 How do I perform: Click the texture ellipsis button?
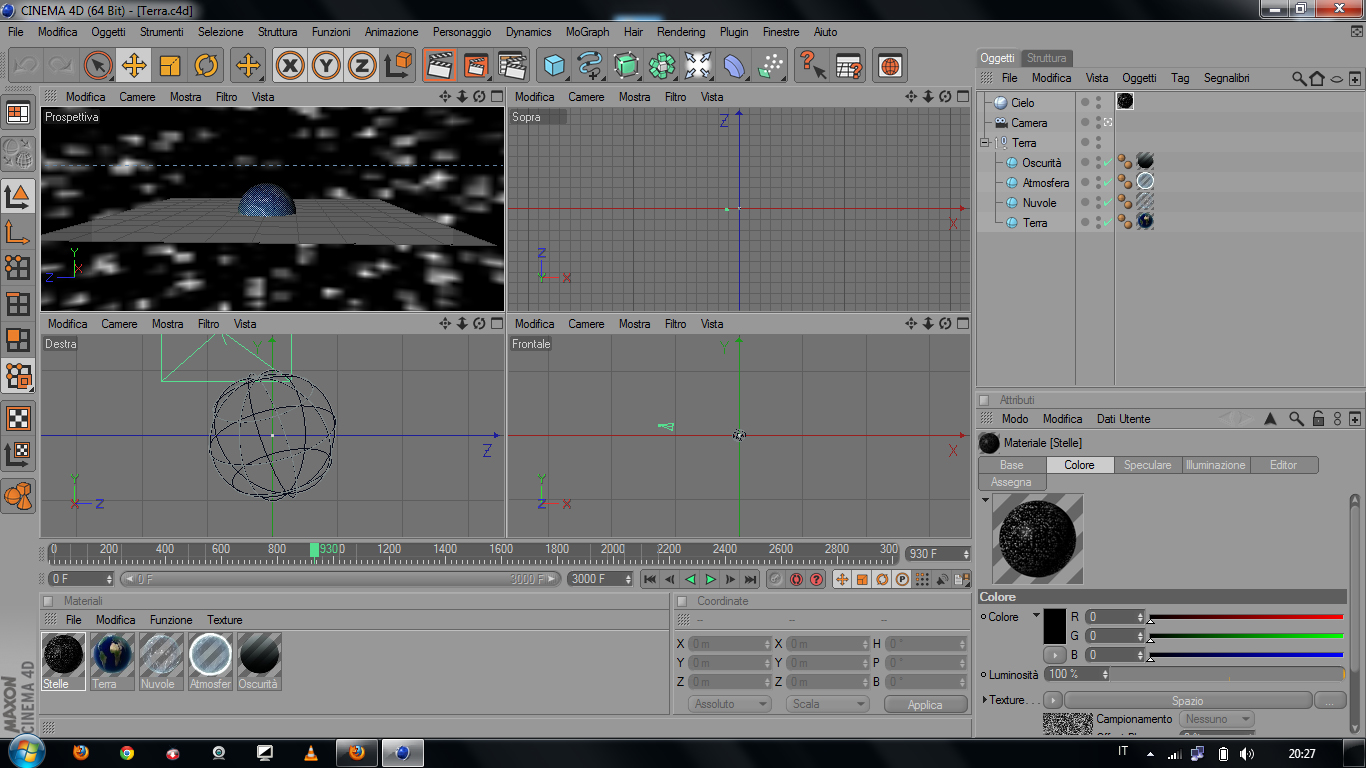coord(1329,700)
